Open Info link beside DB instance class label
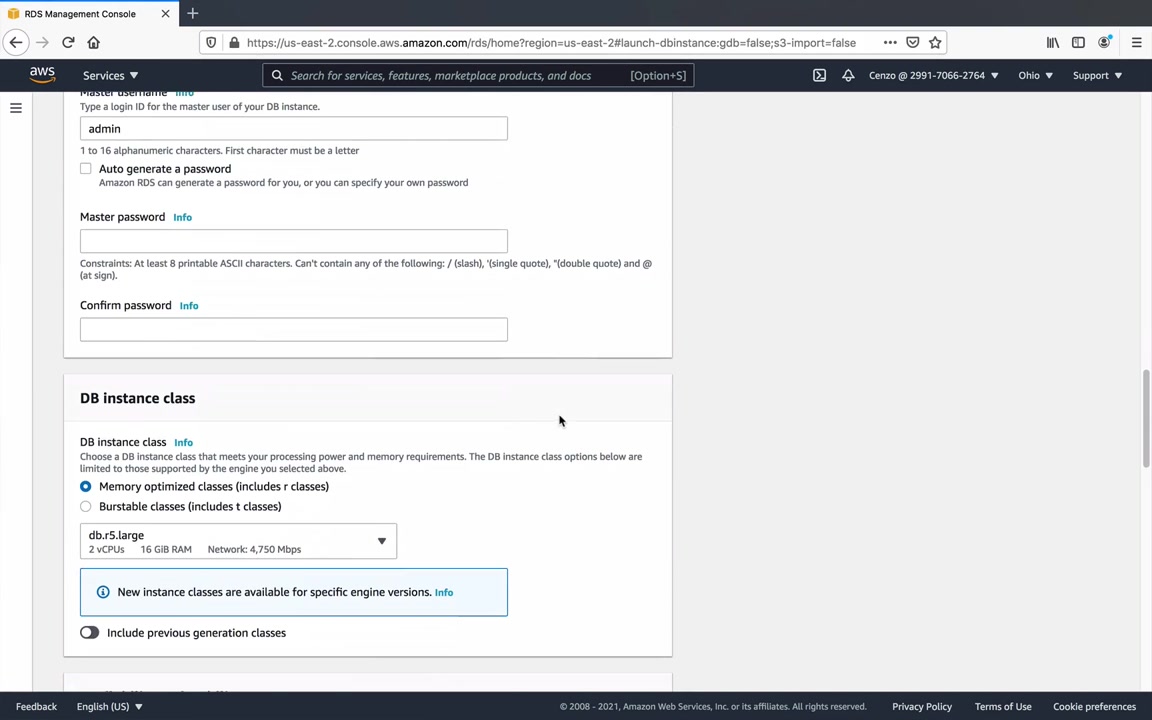This screenshot has width=1152, height=720. click(183, 442)
